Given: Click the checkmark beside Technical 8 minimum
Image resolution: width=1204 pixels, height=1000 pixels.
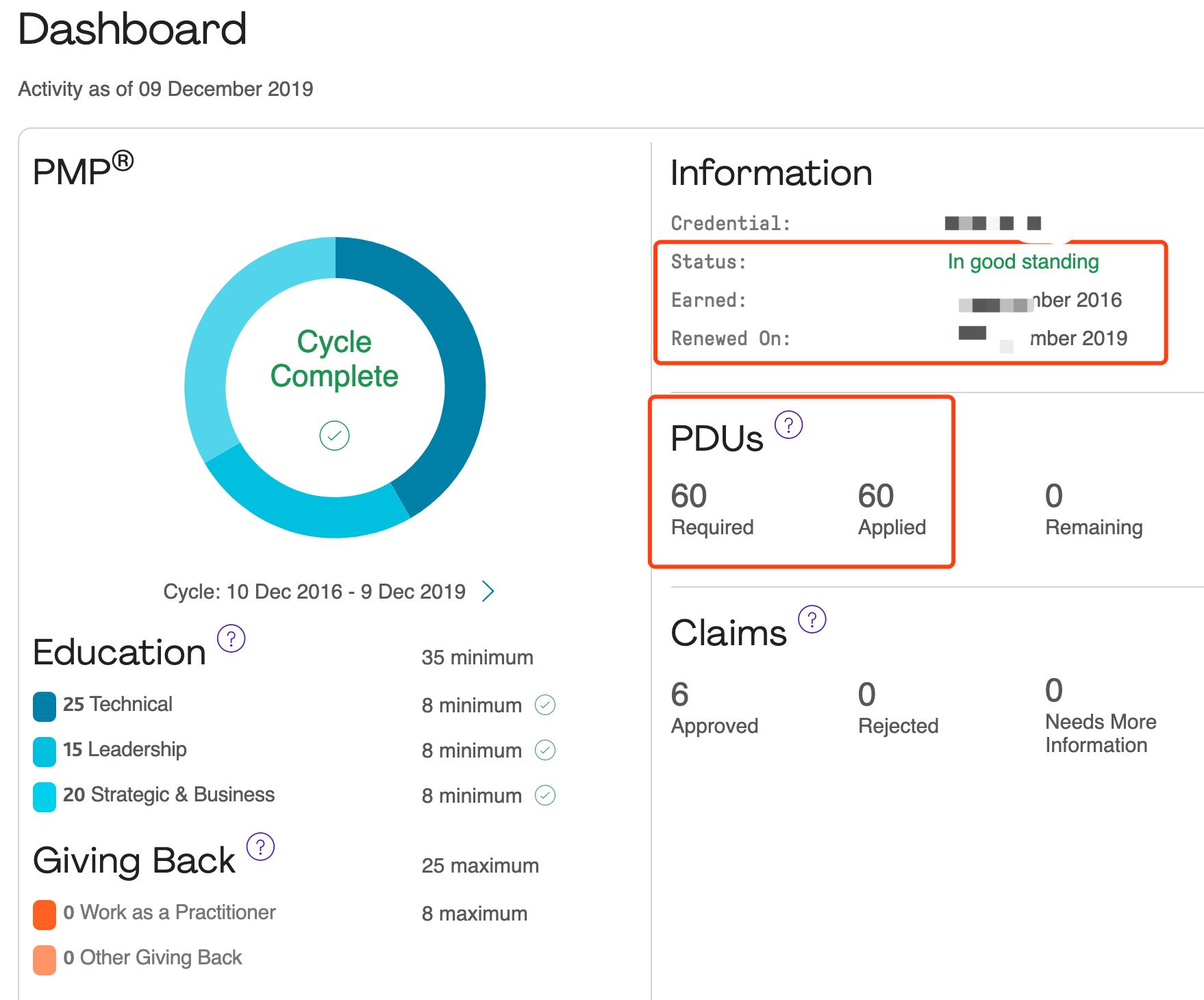Looking at the screenshot, I should click(545, 705).
